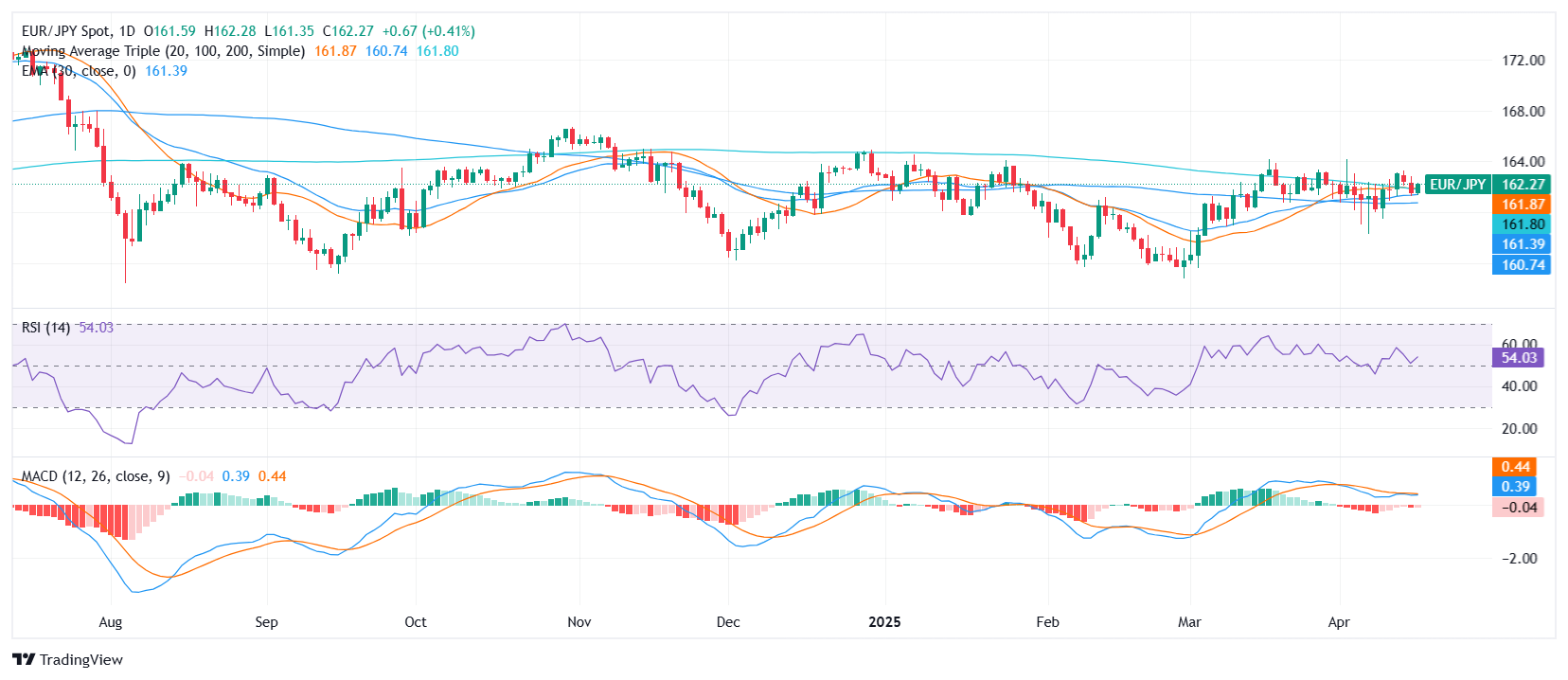1568x680 pixels.
Task: Select the blue 0.39 MACD axis tag
Action: pyautogui.click(x=1516, y=487)
